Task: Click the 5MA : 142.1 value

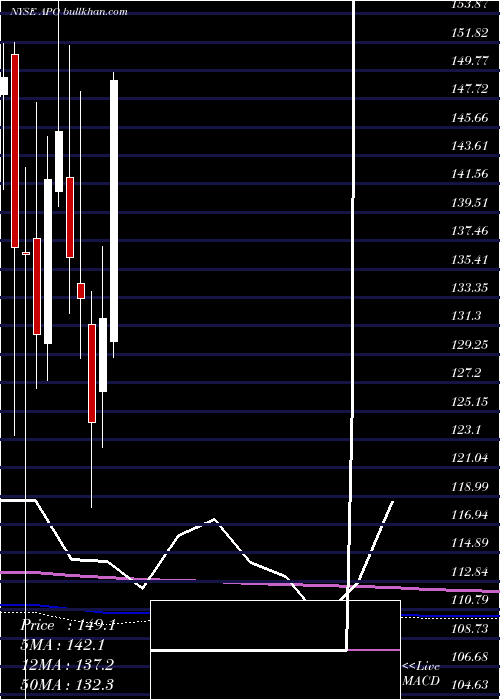Action: (x=63, y=645)
